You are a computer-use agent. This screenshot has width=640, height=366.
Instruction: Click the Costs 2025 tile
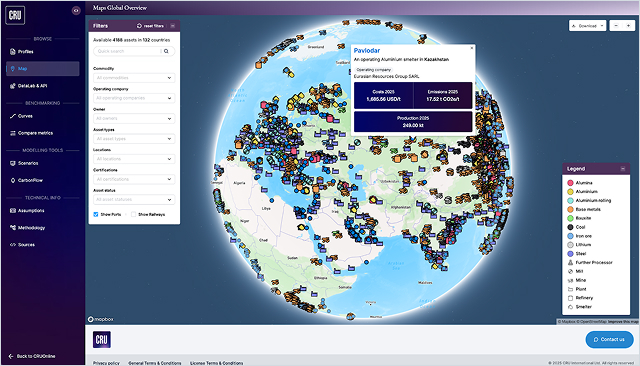(383, 95)
